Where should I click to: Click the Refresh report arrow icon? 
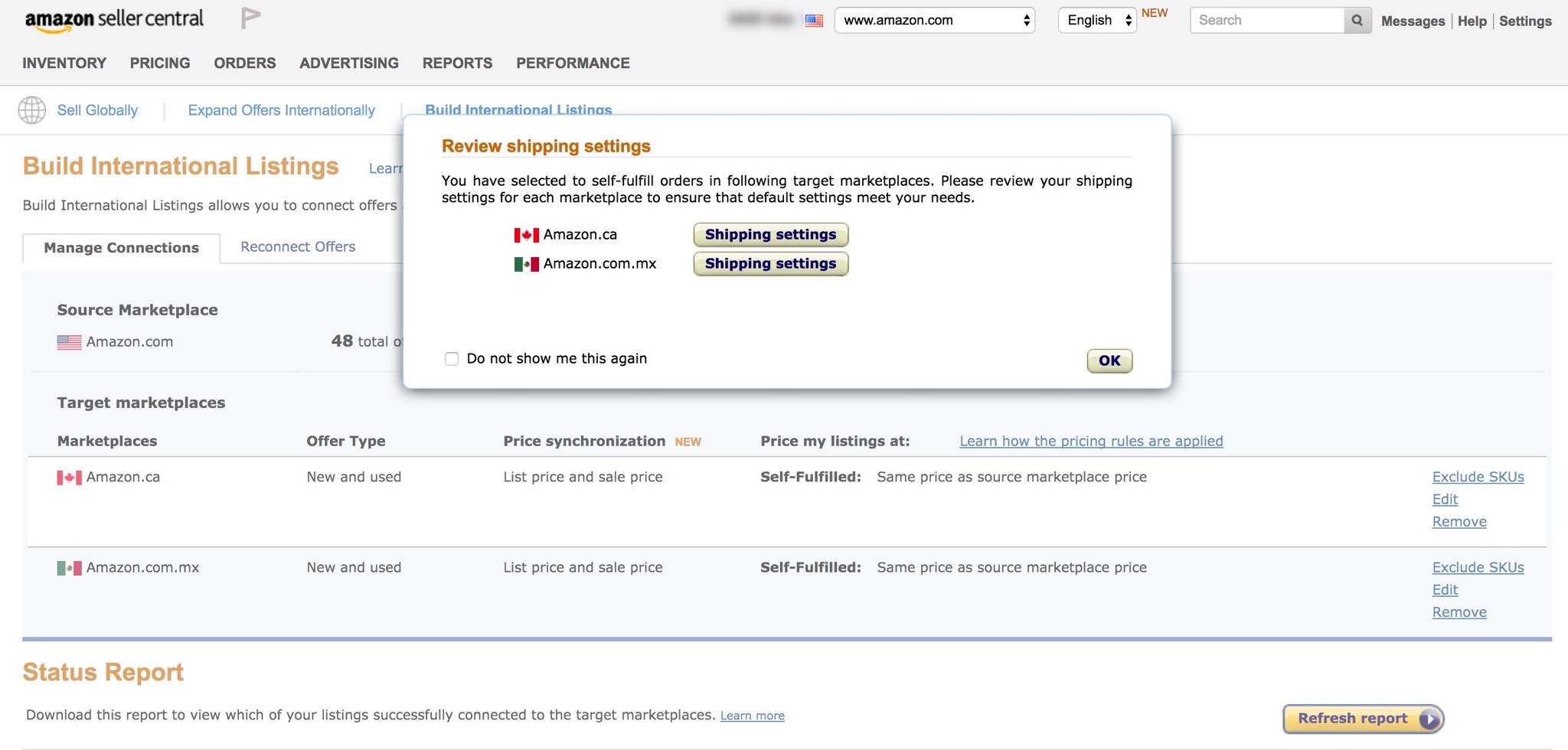[x=1429, y=719]
